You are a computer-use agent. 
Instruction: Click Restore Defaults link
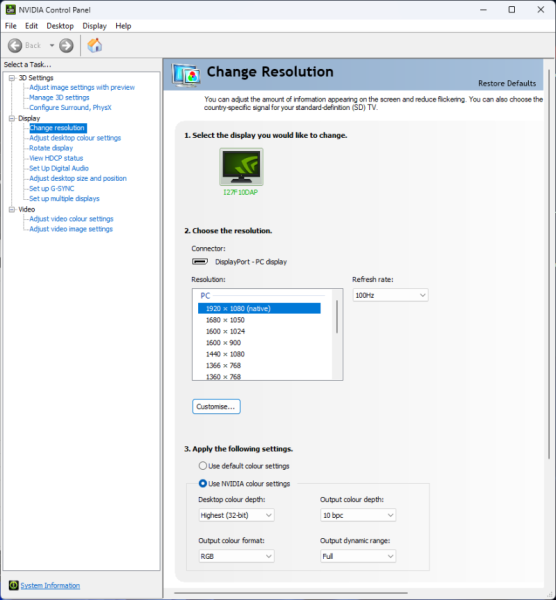pos(507,83)
